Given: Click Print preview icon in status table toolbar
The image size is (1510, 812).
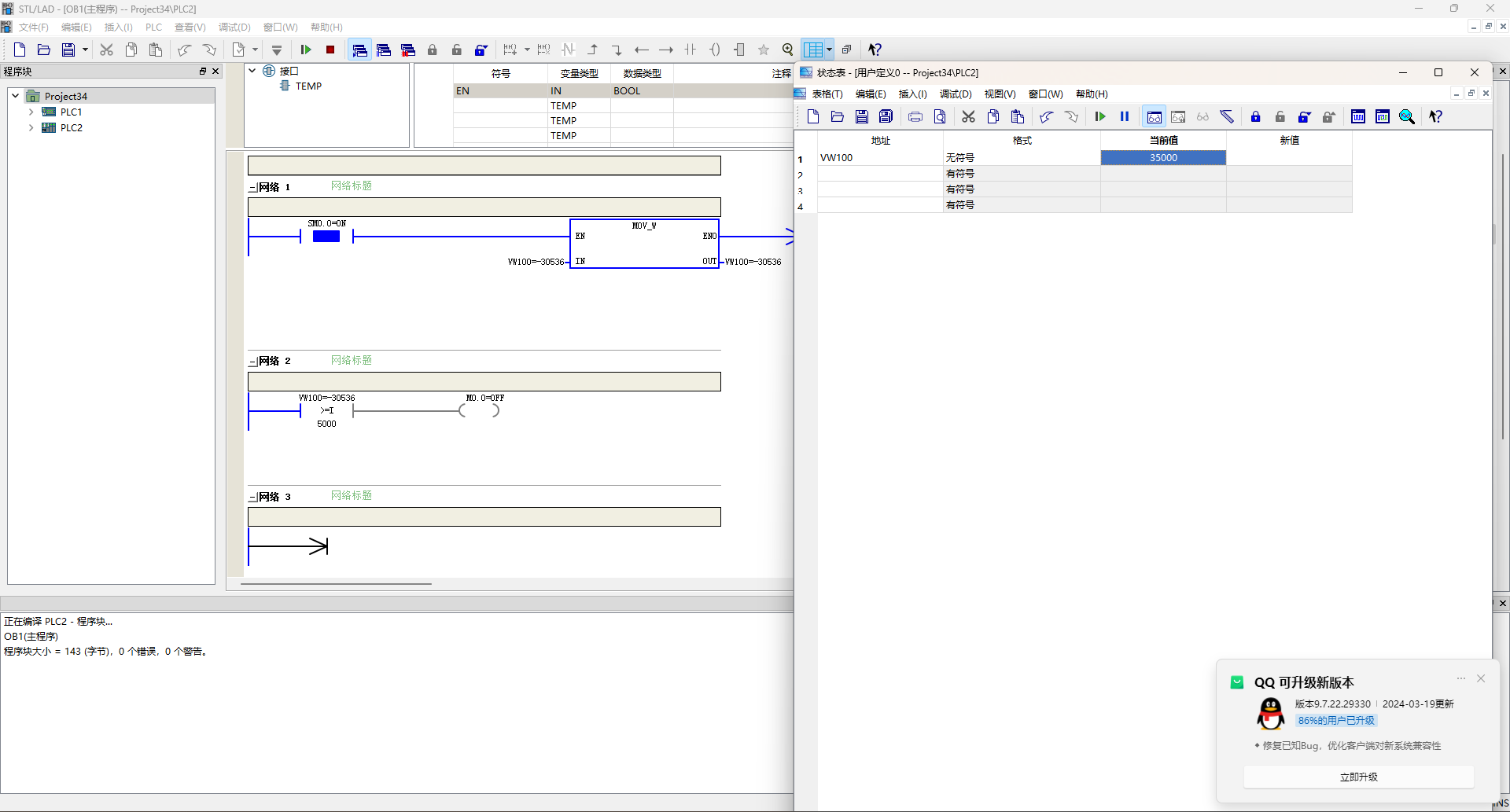Looking at the screenshot, I should pyautogui.click(x=940, y=116).
